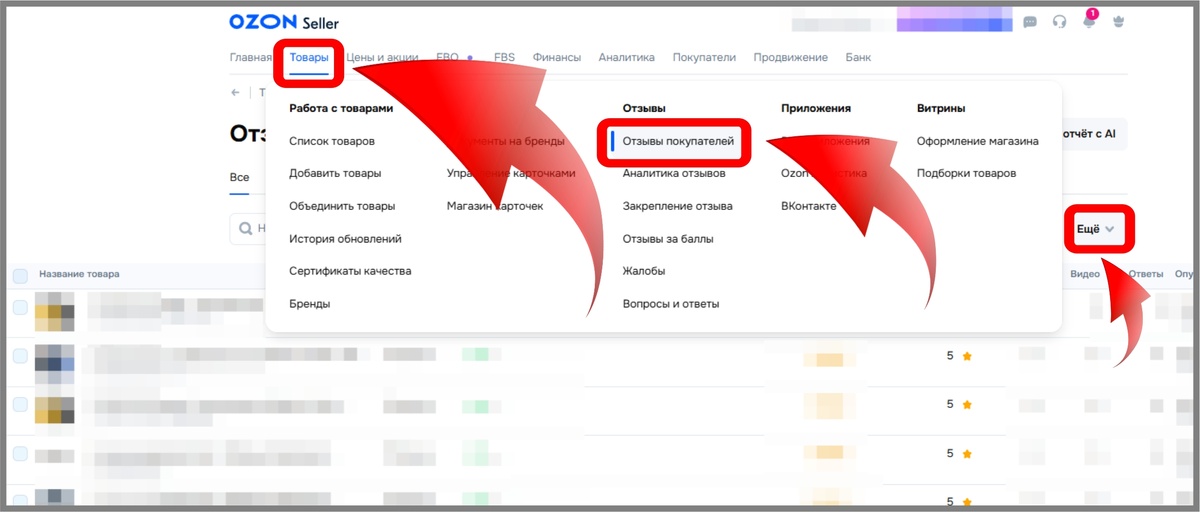Open Отзывы за баллы

point(668,239)
